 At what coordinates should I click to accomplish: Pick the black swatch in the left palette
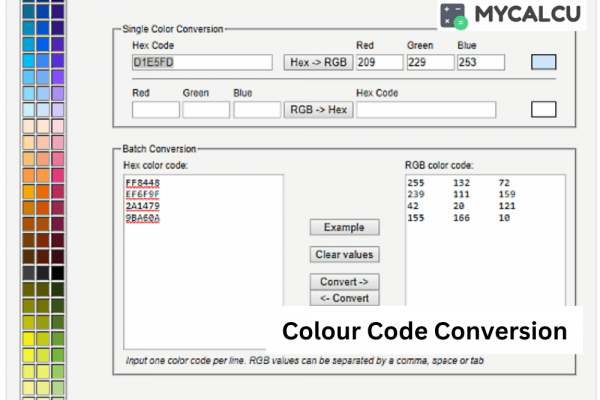tap(57, 273)
